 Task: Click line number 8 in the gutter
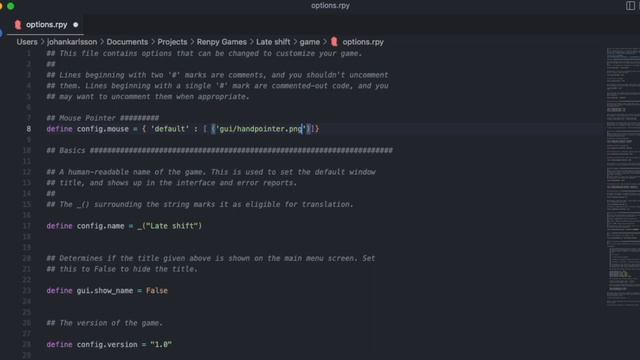(29, 129)
